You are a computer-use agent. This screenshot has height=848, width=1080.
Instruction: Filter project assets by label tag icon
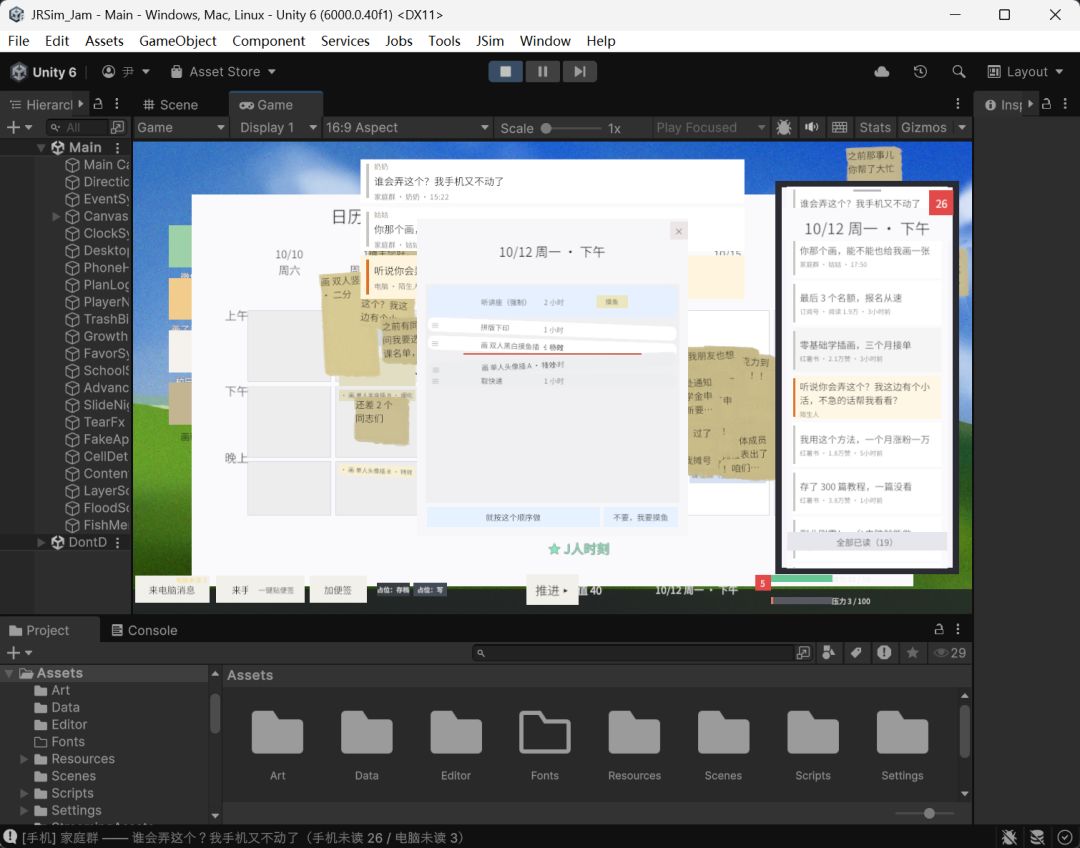point(856,653)
